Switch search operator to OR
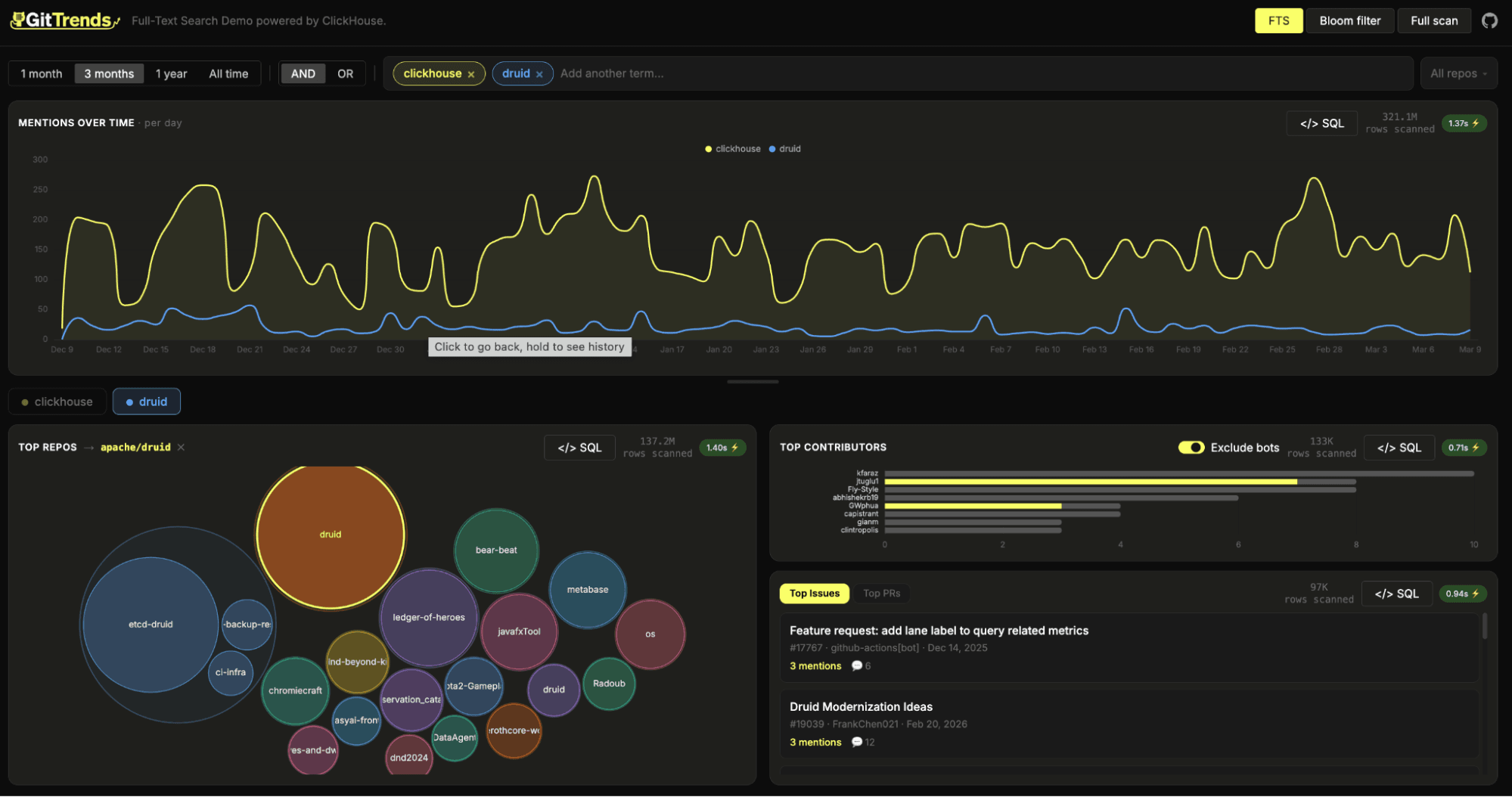 pos(345,73)
